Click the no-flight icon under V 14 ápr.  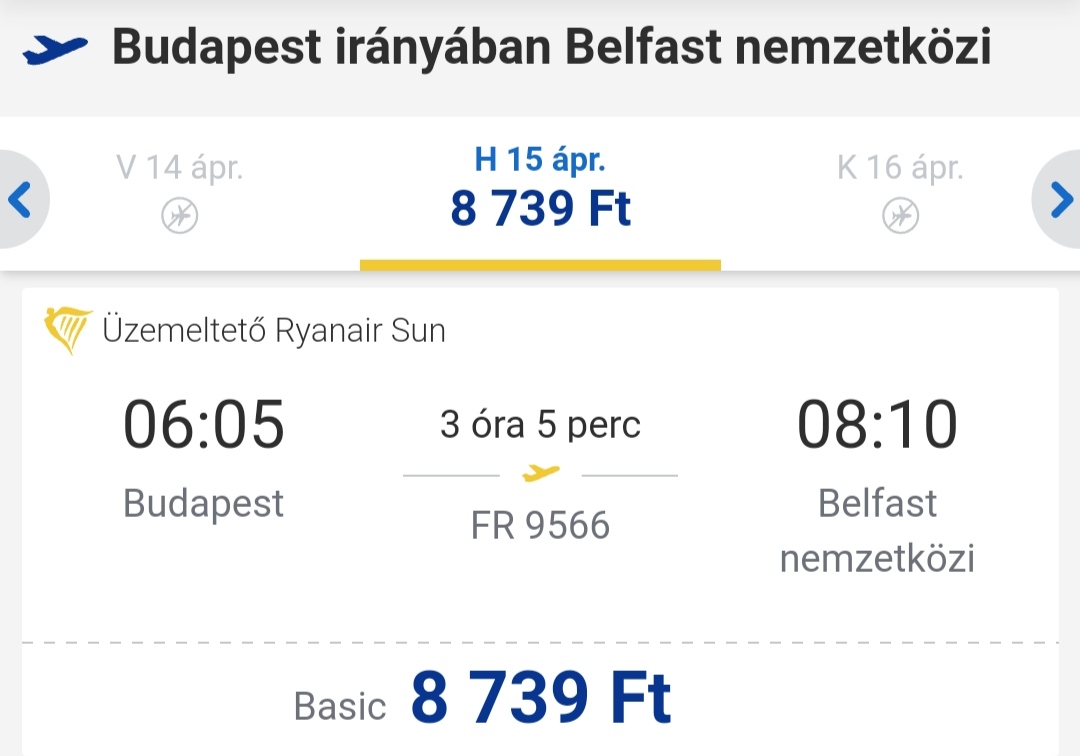(x=180, y=216)
